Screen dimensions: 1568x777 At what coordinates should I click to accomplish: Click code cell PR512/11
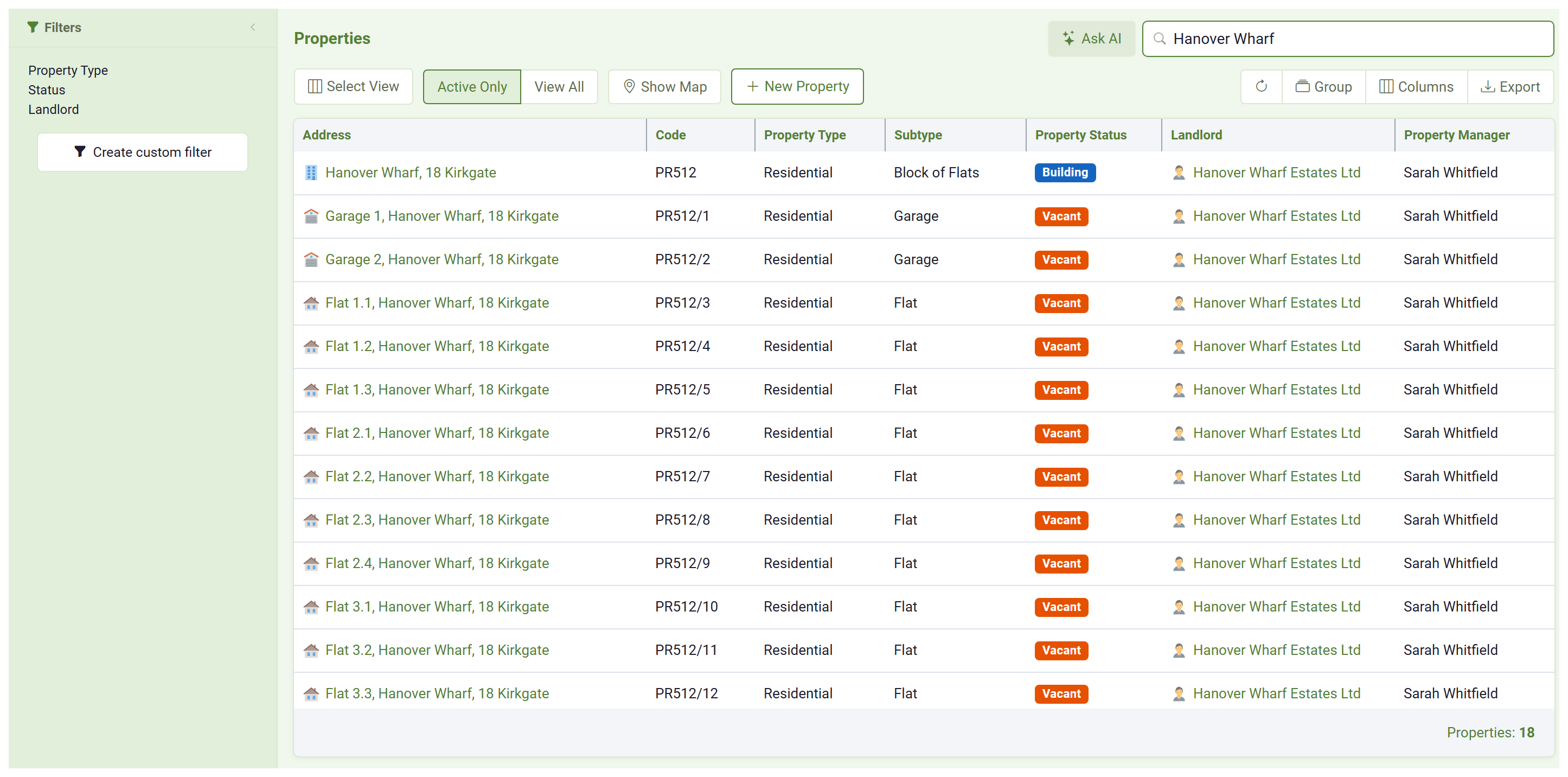pos(686,651)
